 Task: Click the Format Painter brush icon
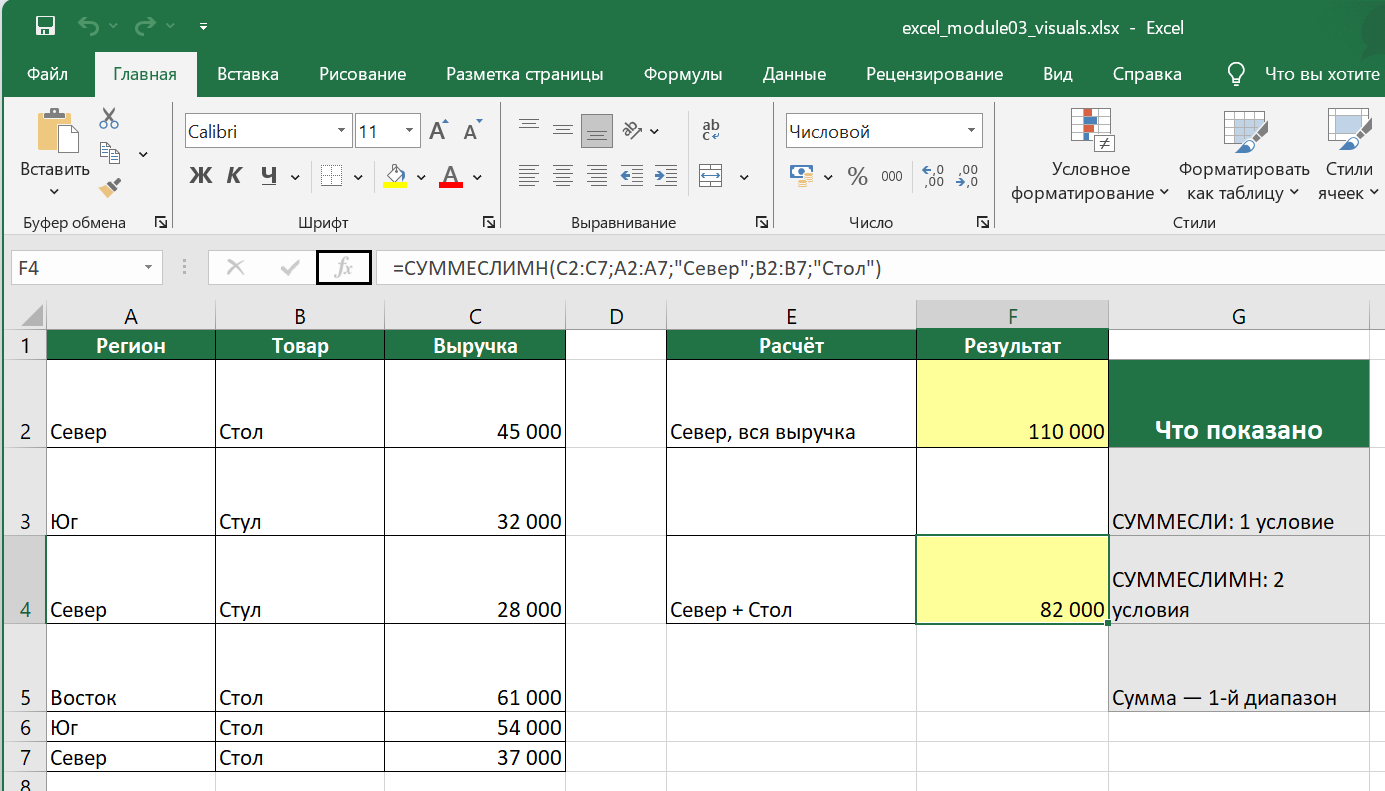[x=109, y=187]
